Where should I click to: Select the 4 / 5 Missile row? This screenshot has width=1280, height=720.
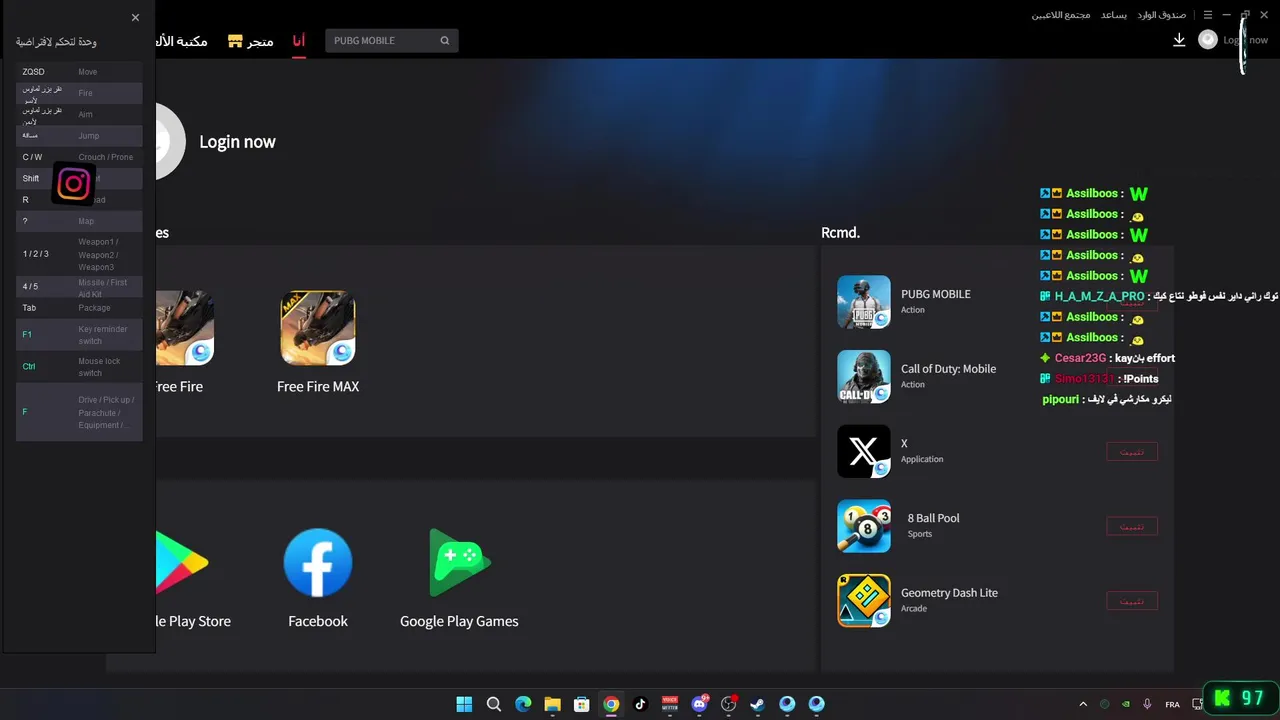[79, 287]
